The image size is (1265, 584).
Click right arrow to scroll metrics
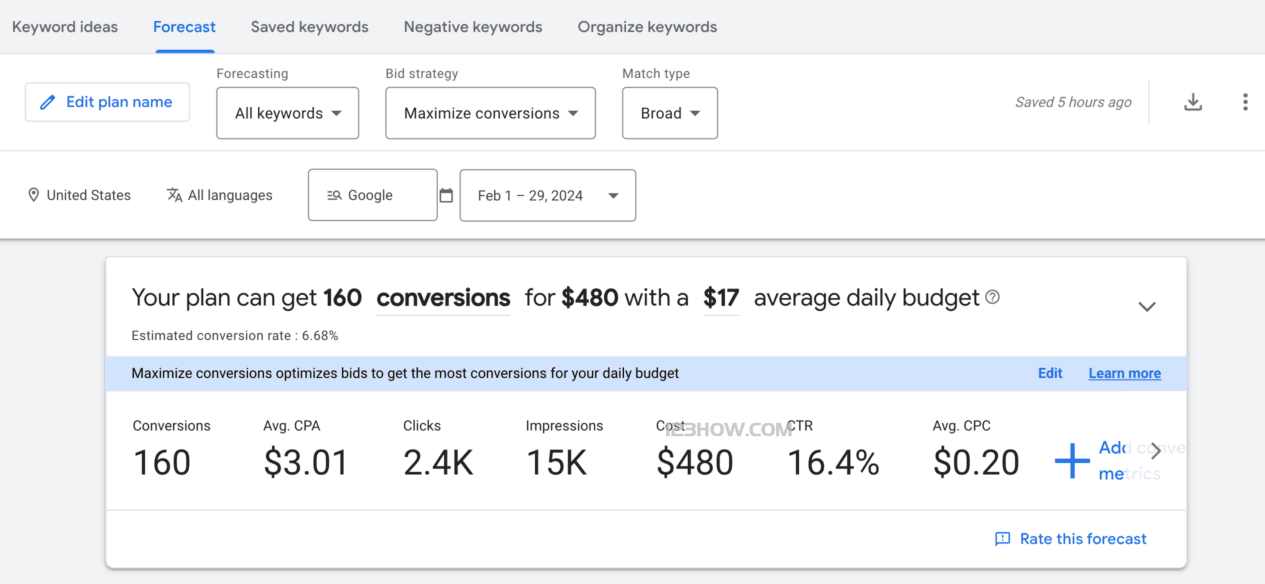(x=1155, y=451)
